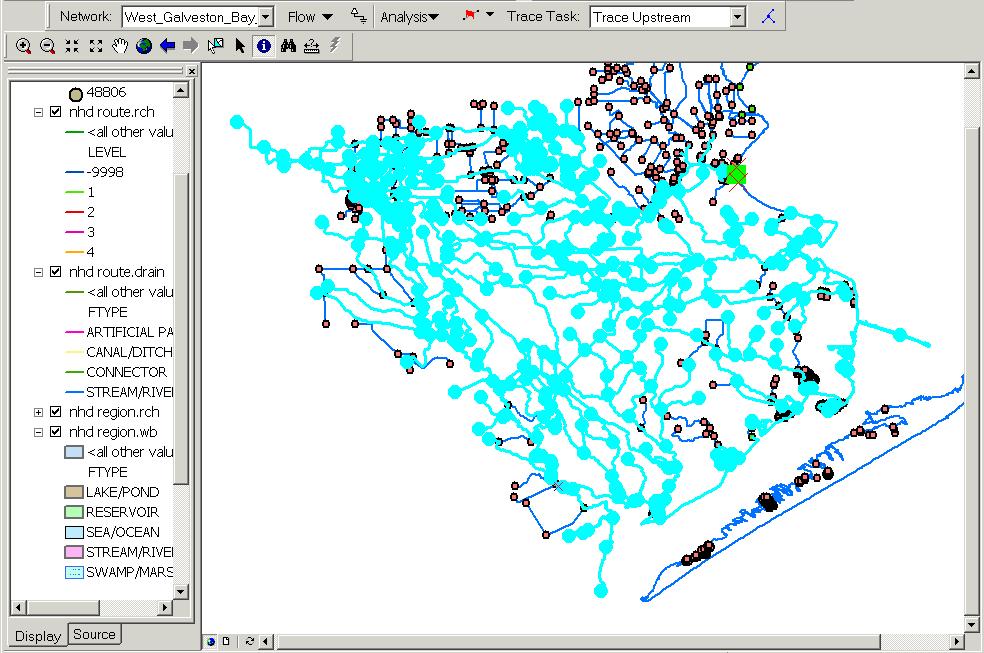The height and width of the screenshot is (653, 984).
Task: Toggle nhd region.wb layer checkbox
Action: tap(56, 432)
